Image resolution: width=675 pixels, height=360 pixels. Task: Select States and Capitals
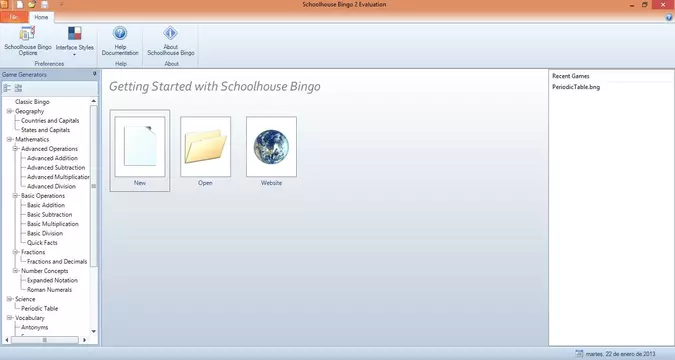coord(45,130)
